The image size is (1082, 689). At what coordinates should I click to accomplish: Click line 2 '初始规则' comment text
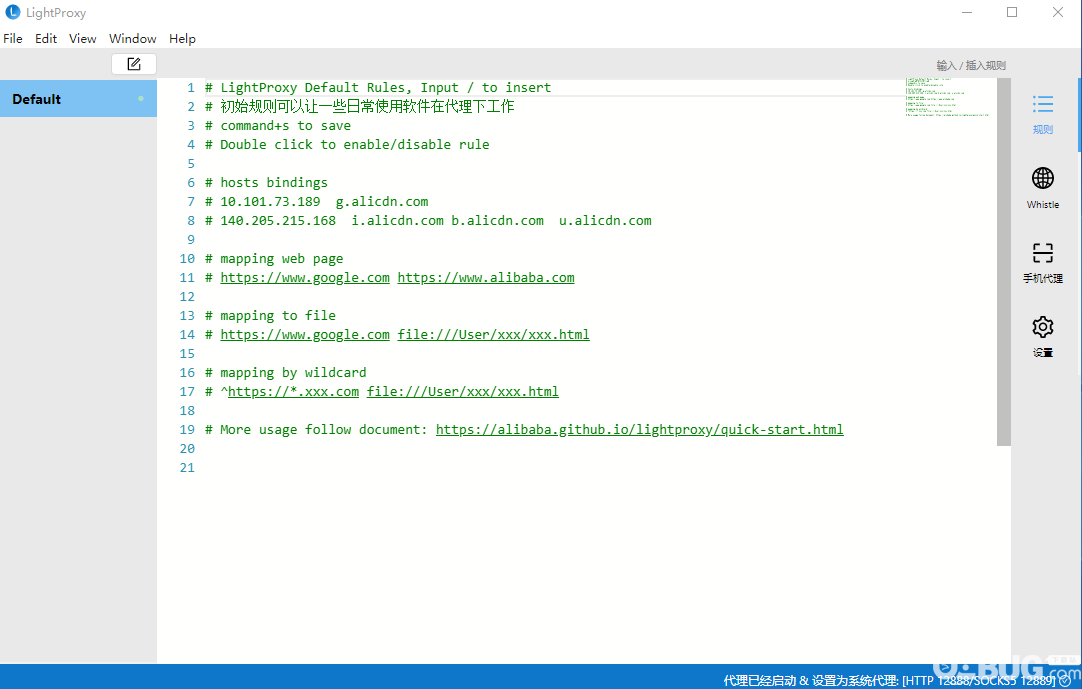point(360,106)
